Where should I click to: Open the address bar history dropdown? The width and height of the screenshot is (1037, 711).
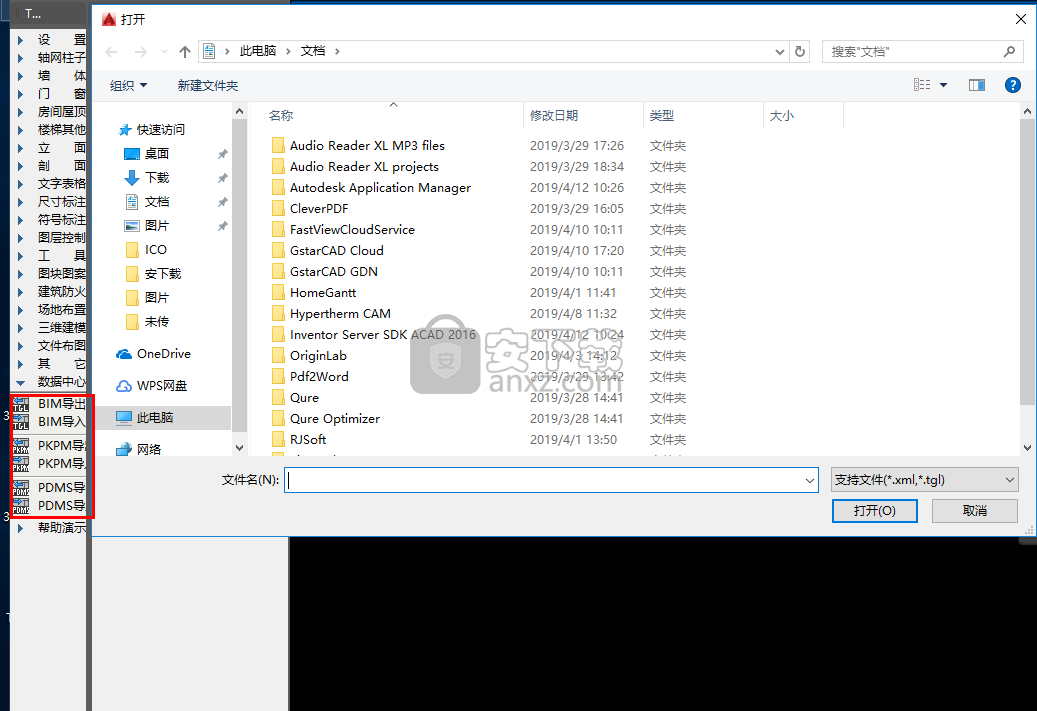click(780, 52)
